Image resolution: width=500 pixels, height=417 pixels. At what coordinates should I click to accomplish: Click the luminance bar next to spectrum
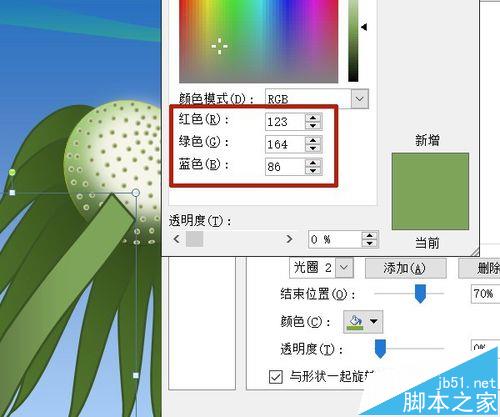click(x=353, y=41)
